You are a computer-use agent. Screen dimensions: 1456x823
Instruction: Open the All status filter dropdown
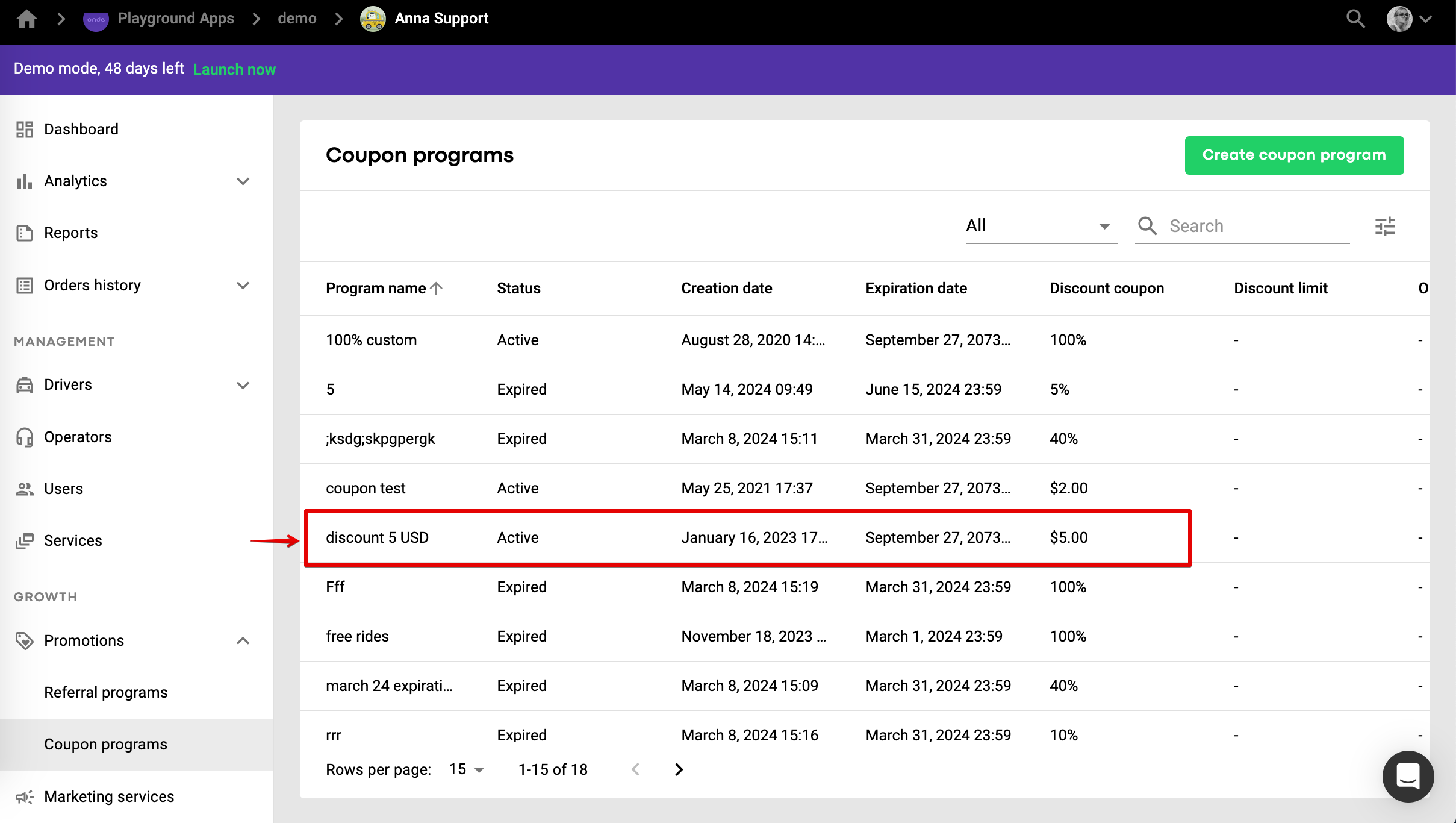[x=1041, y=227]
